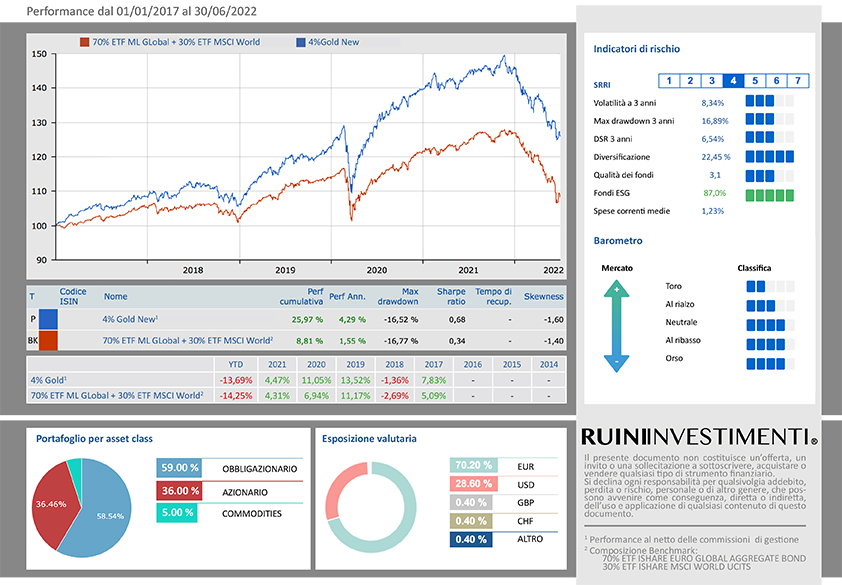
Task: Click the -14,25% benchmark YTD value
Action: point(236,396)
